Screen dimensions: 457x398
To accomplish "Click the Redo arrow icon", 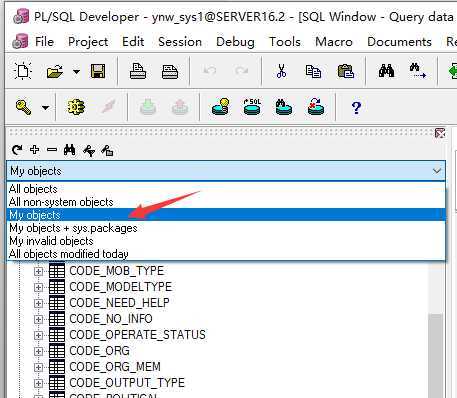I will (x=241, y=71).
